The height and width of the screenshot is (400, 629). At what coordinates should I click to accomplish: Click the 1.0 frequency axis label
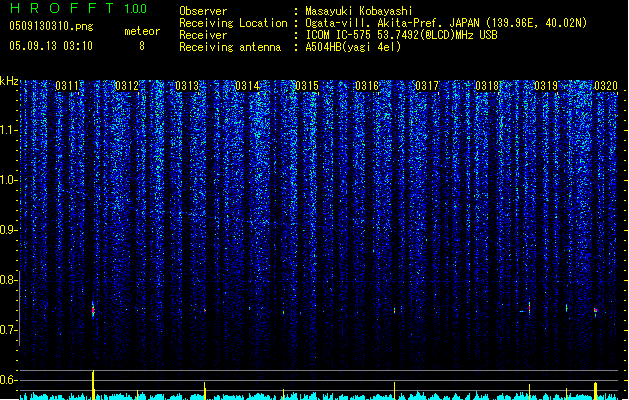coord(8,180)
